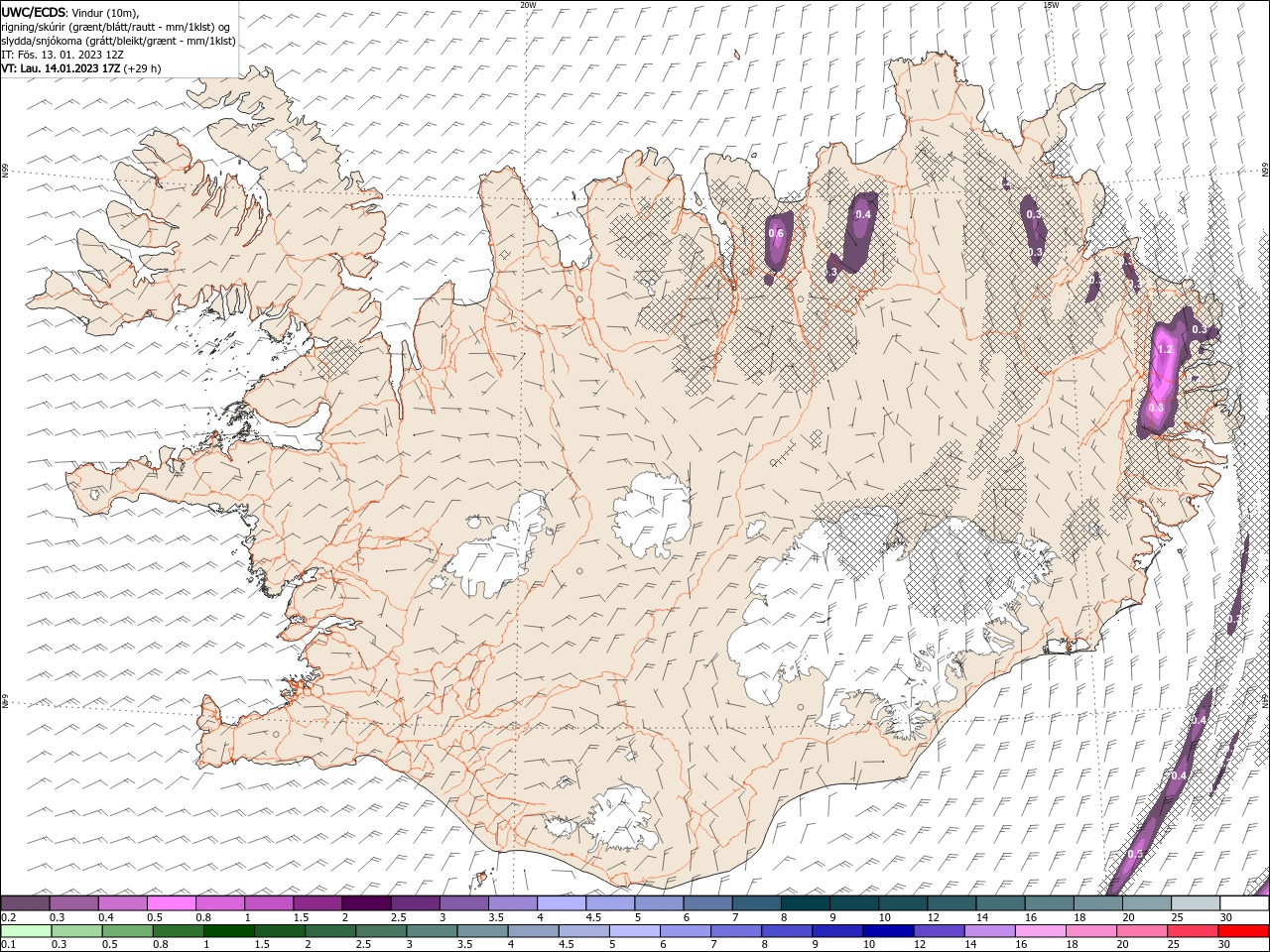Select bottom-row swatch starting at 8

[x=786, y=931]
